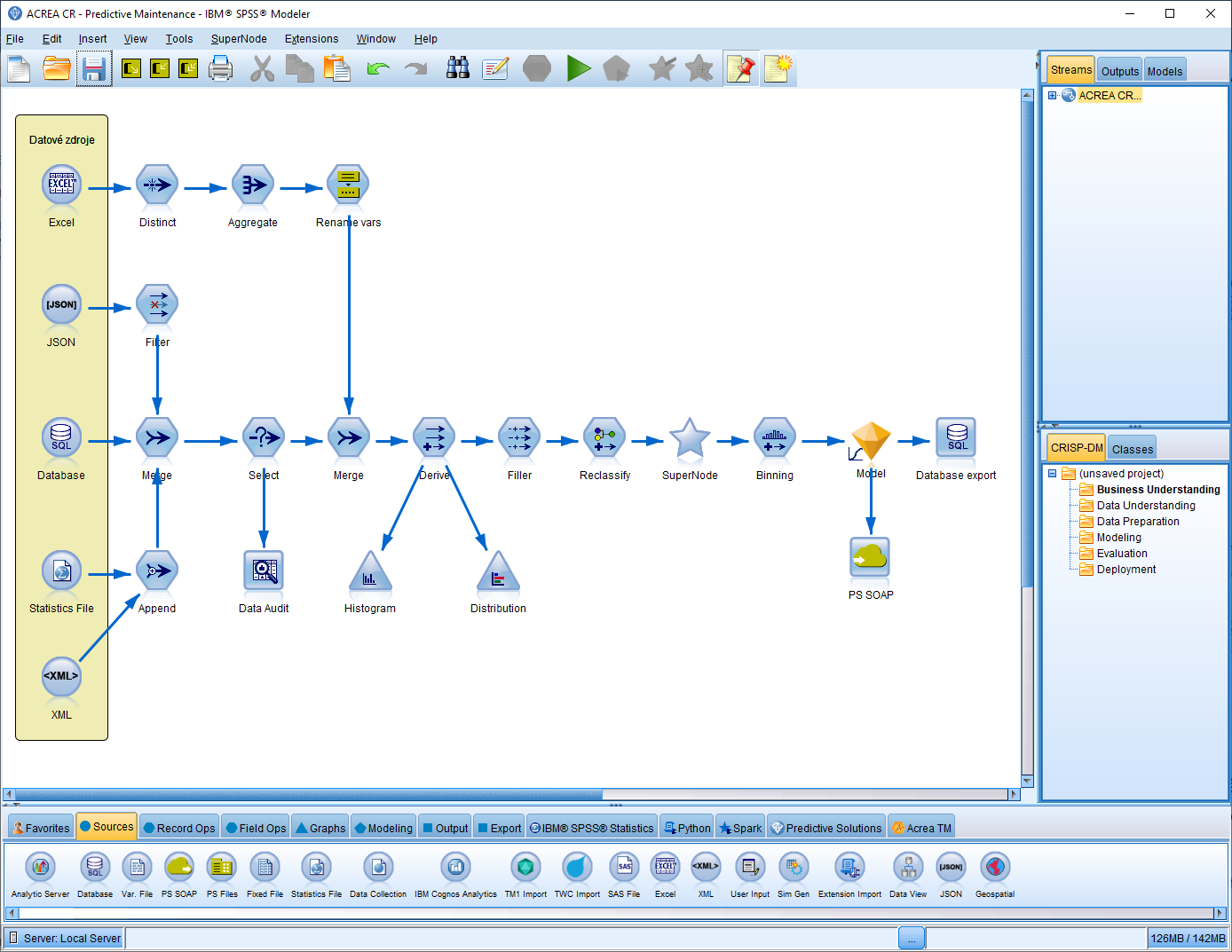
Task: Pick Analytic Server from Sources palette
Action: click(40, 875)
